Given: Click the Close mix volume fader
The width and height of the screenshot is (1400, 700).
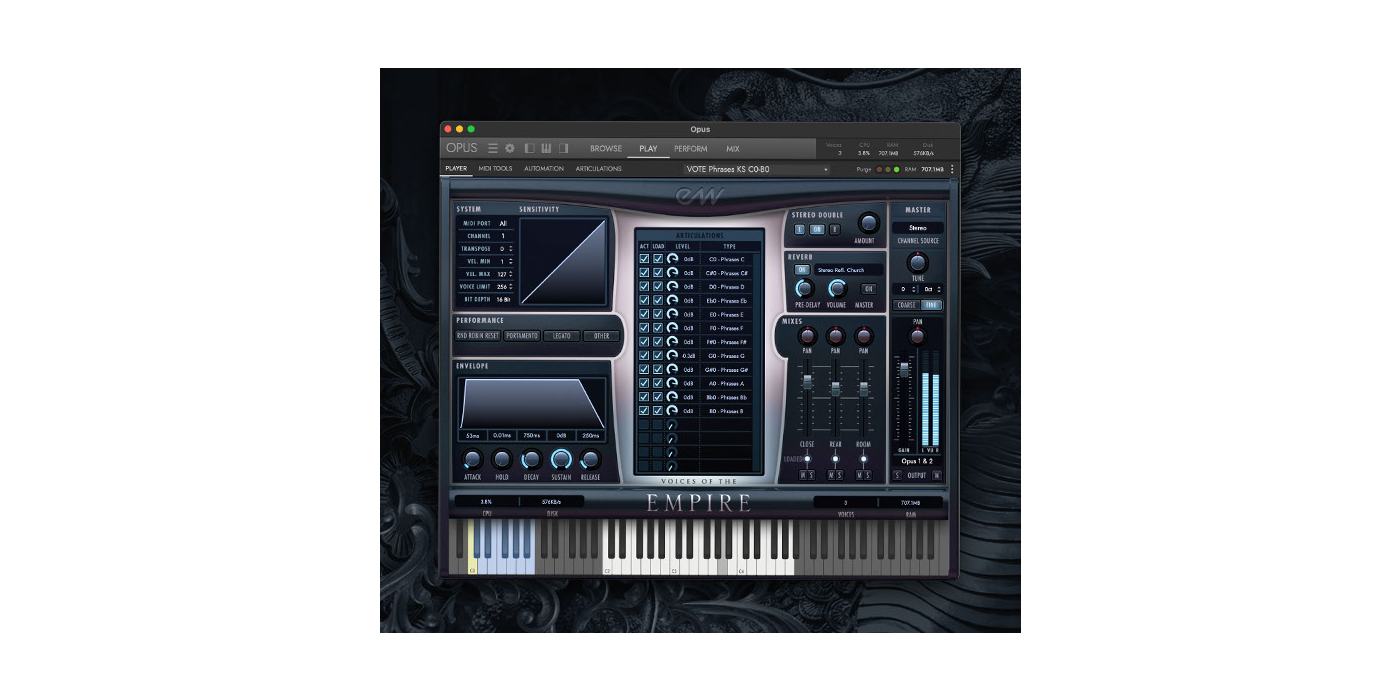Looking at the screenshot, I should pyautogui.click(x=807, y=382).
